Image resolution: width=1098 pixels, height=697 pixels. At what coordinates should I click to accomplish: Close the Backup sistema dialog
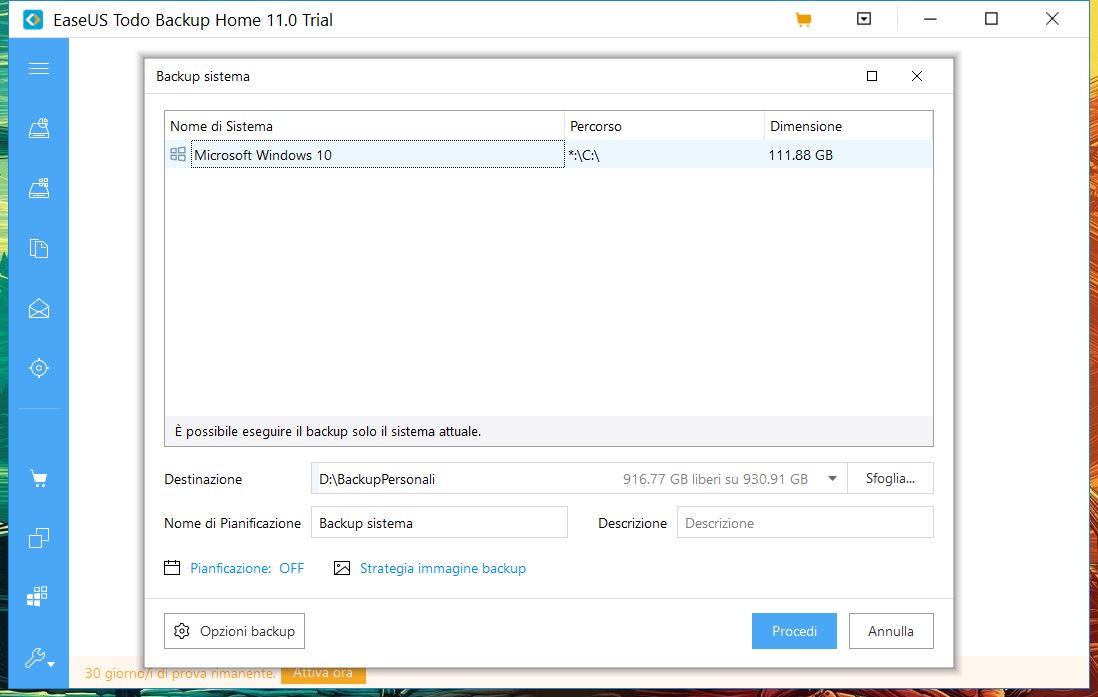[917, 76]
